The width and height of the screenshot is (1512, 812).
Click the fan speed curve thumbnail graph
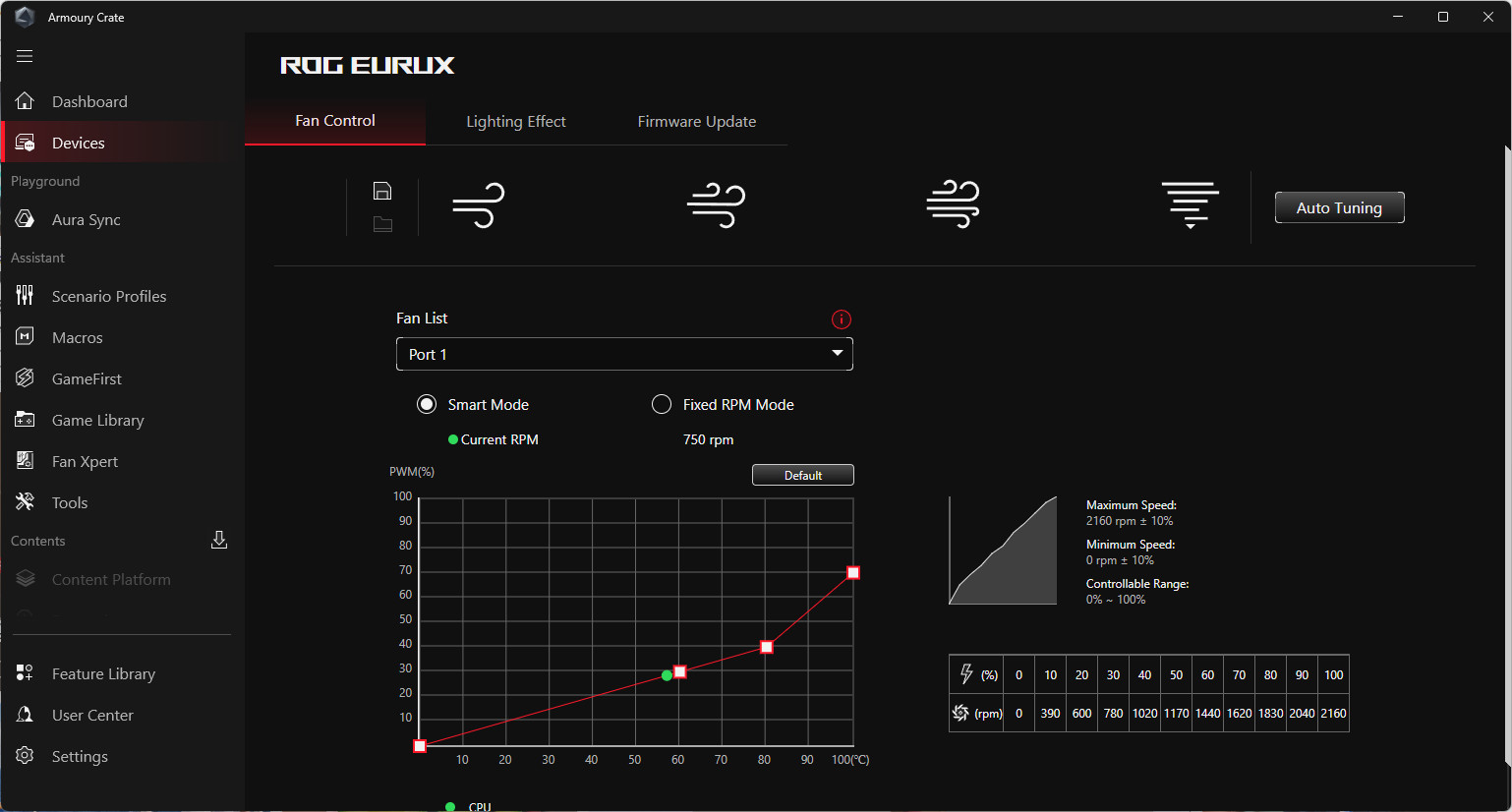pyautogui.click(x=1003, y=551)
